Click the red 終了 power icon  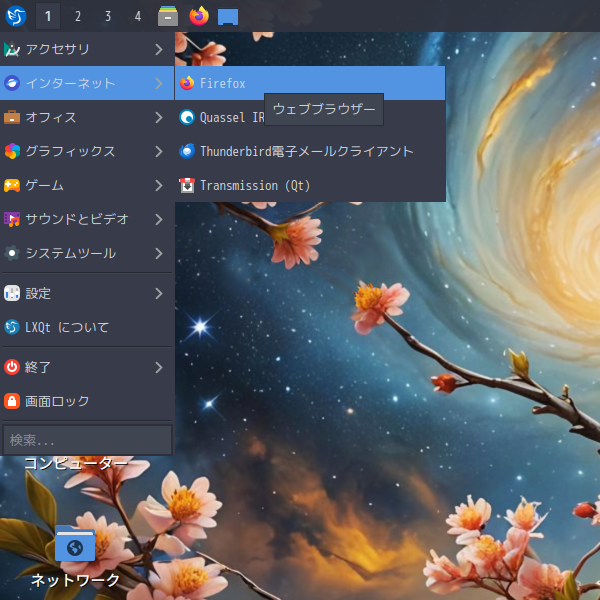[12, 367]
